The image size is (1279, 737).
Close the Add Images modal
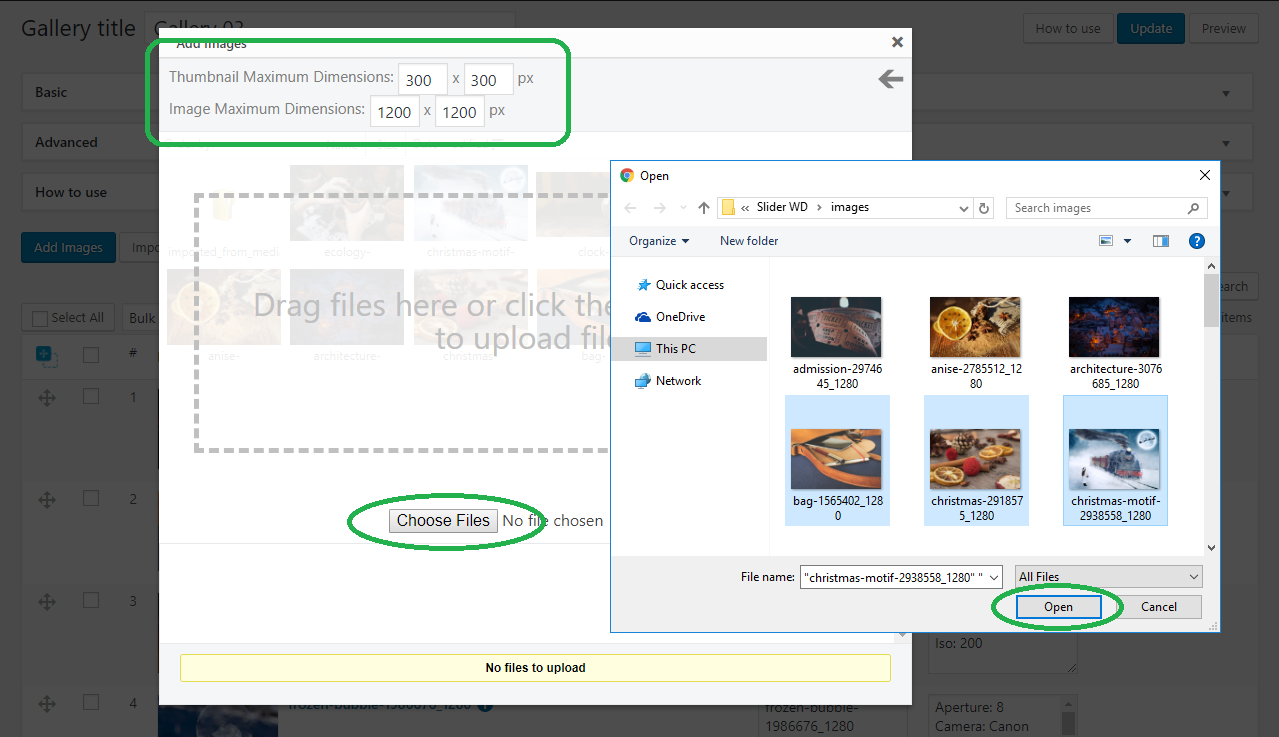click(897, 42)
